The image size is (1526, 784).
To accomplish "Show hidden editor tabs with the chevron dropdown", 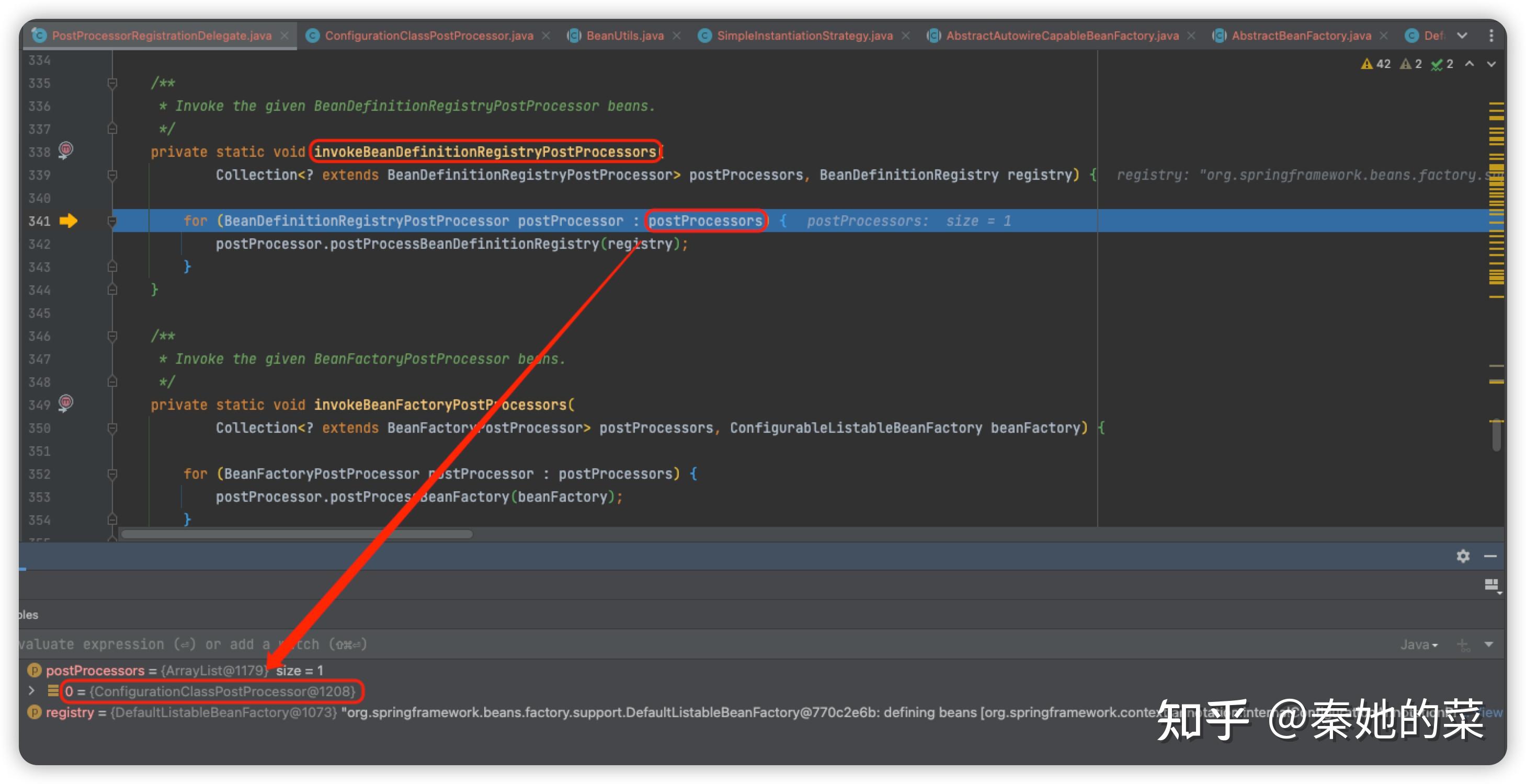I will (1462, 36).
